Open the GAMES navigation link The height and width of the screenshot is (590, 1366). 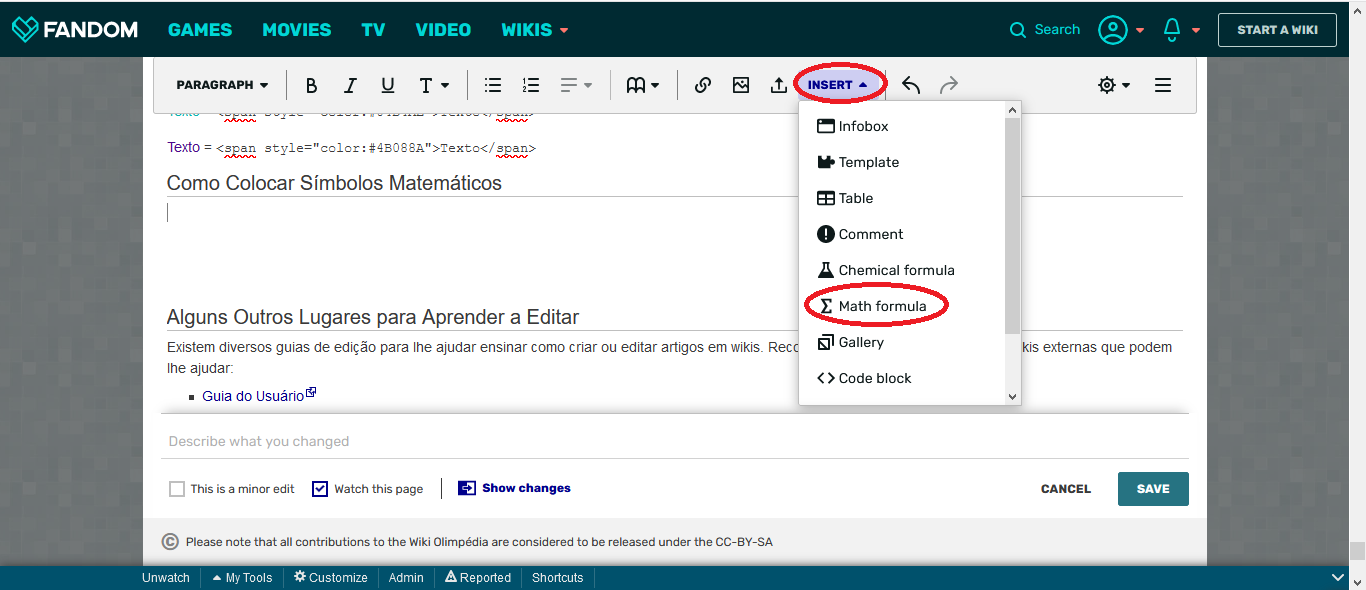coord(200,30)
